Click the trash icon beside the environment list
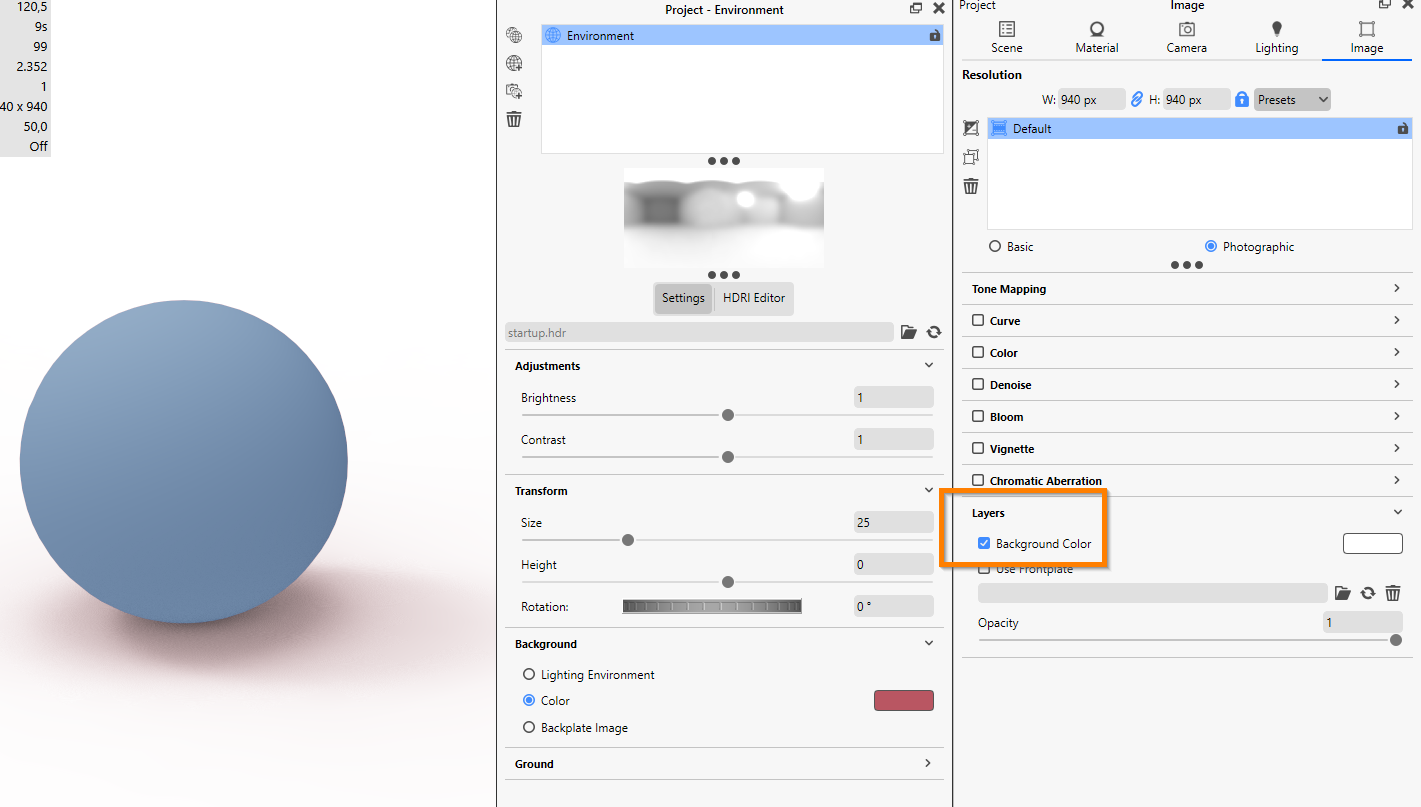The height and width of the screenshot is (807, 1421). [514, 119]
